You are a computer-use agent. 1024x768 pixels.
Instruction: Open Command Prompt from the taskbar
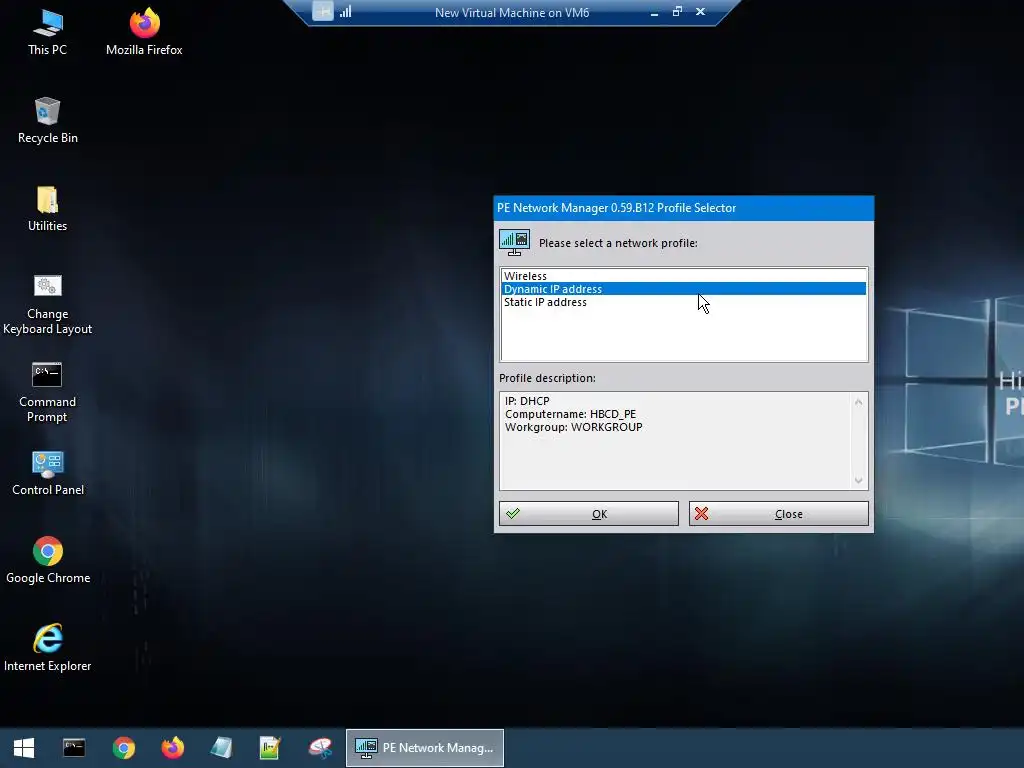(x=74, y=748)
